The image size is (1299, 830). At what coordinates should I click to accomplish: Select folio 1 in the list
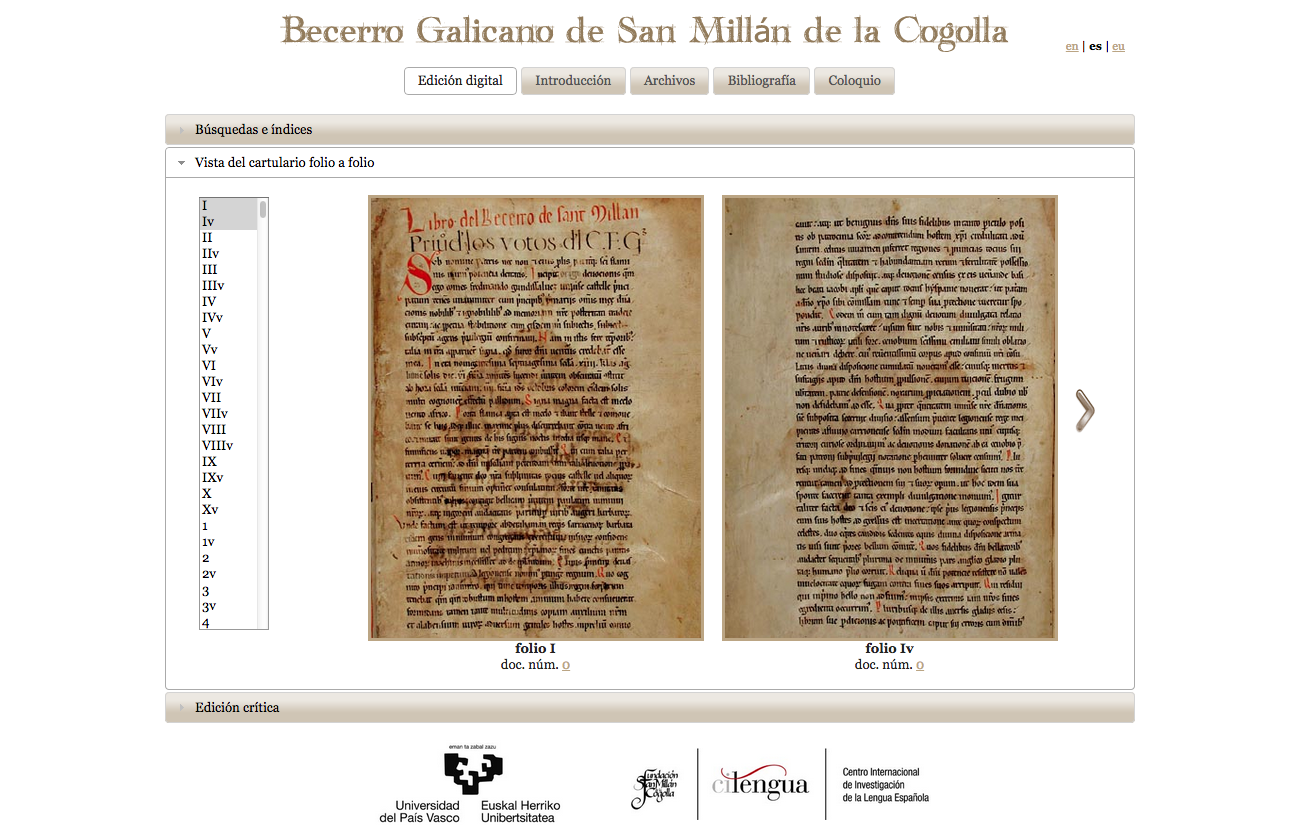pos(229,526)
